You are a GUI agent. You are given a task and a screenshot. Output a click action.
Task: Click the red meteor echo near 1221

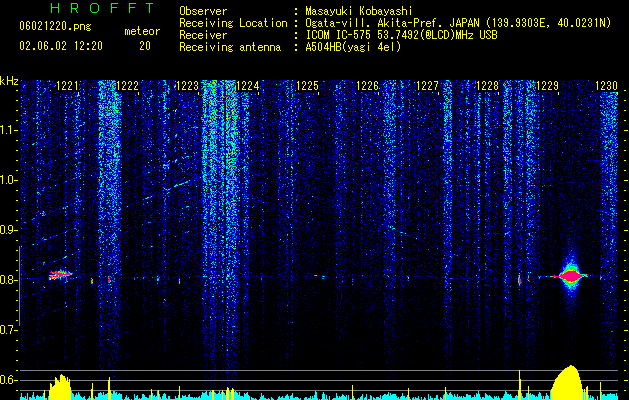(60, 275)
